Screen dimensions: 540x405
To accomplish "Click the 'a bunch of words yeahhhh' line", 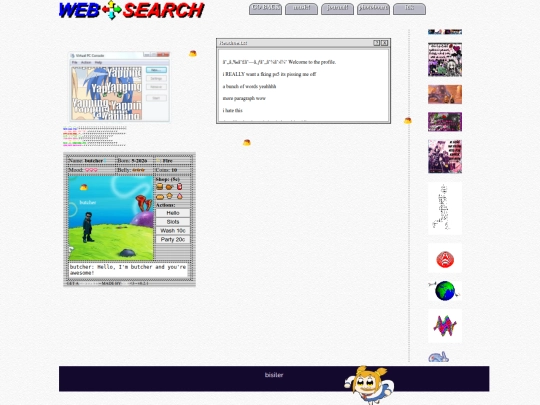I will tap(249, 86).
